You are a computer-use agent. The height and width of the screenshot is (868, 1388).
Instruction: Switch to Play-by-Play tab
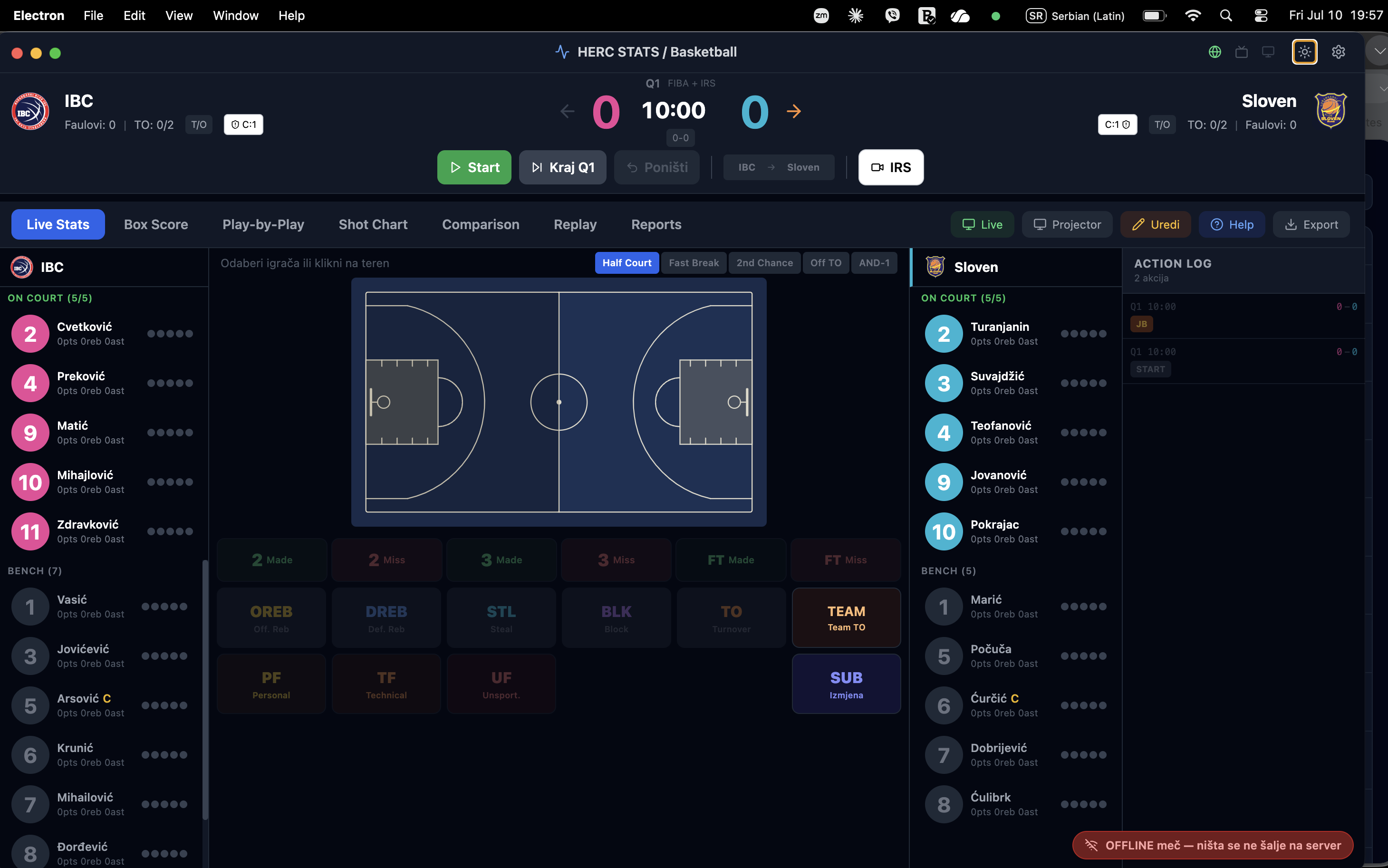point(263,224)
